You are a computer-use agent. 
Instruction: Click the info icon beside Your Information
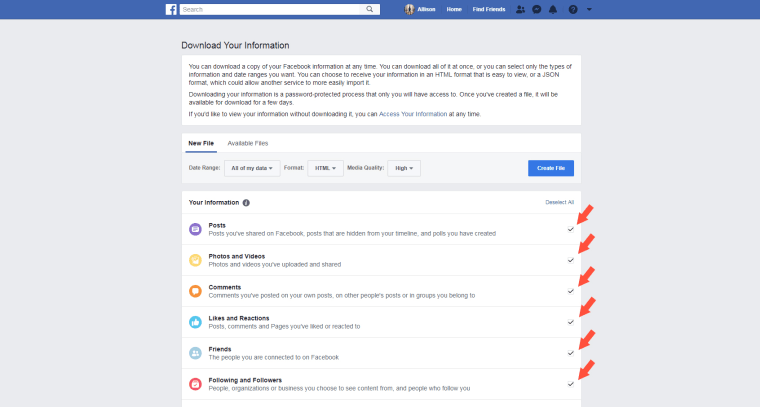pos(246,202)
